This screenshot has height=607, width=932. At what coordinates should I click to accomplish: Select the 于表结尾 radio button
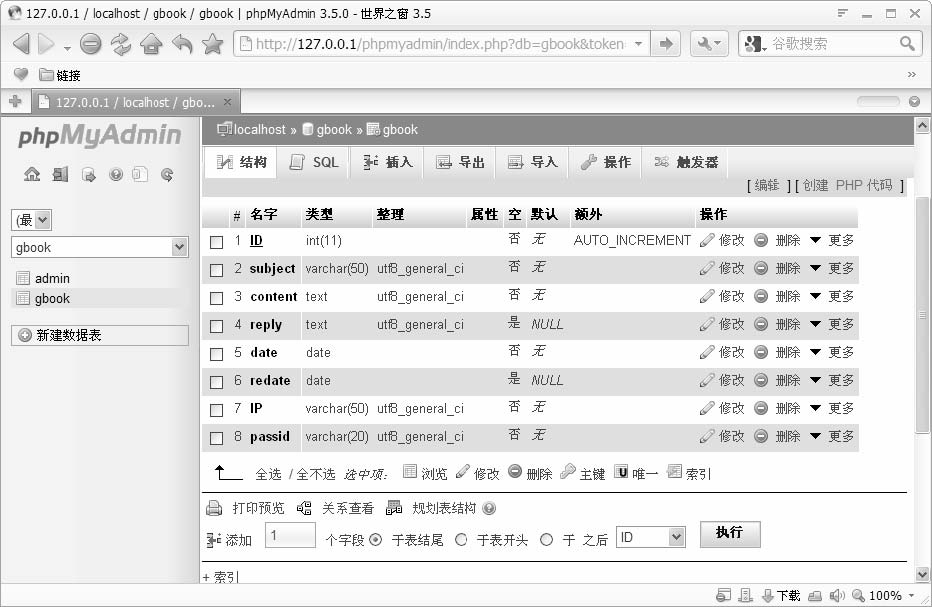pyautogui.click(x=376, y=539)
